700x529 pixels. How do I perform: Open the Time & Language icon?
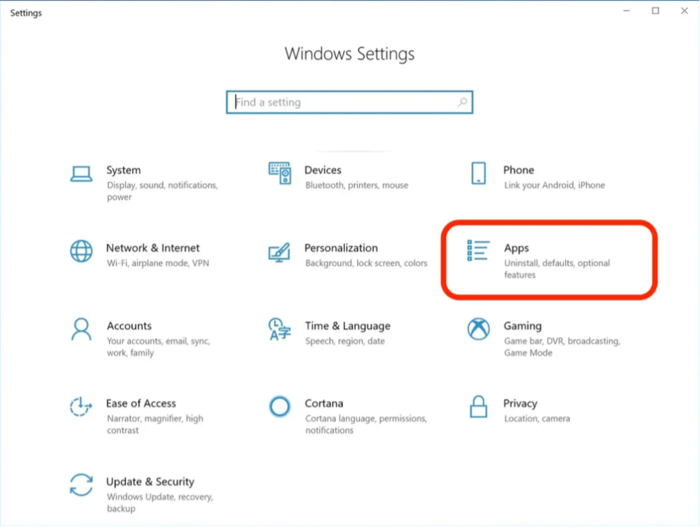click(279, 329)
